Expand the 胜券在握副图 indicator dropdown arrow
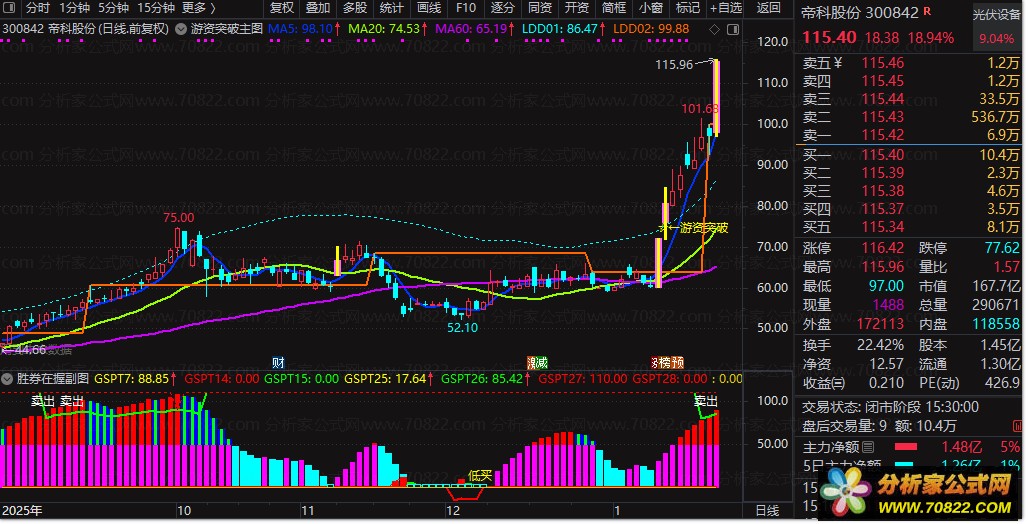 coord(7,378)
